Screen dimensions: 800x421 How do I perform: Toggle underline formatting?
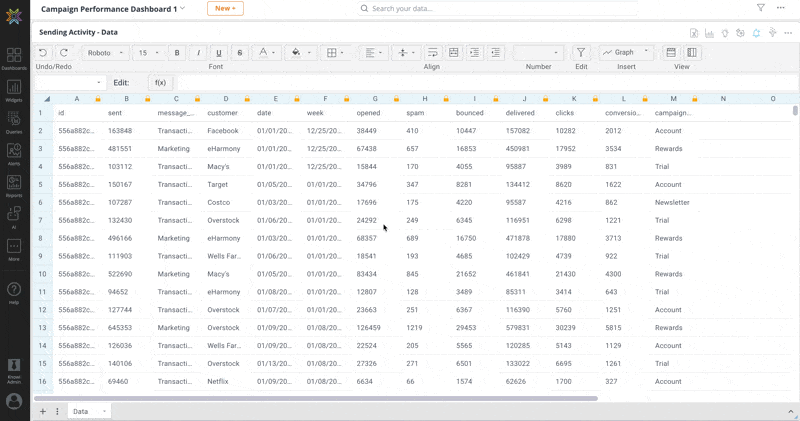coord(219,53)
